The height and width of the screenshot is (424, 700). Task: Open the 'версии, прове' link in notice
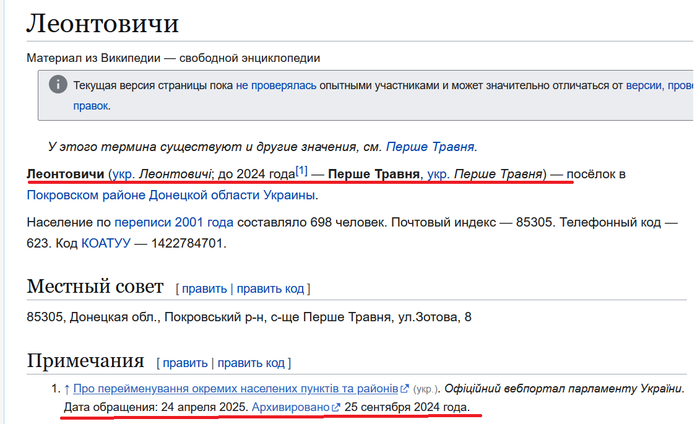coord(659,85)
